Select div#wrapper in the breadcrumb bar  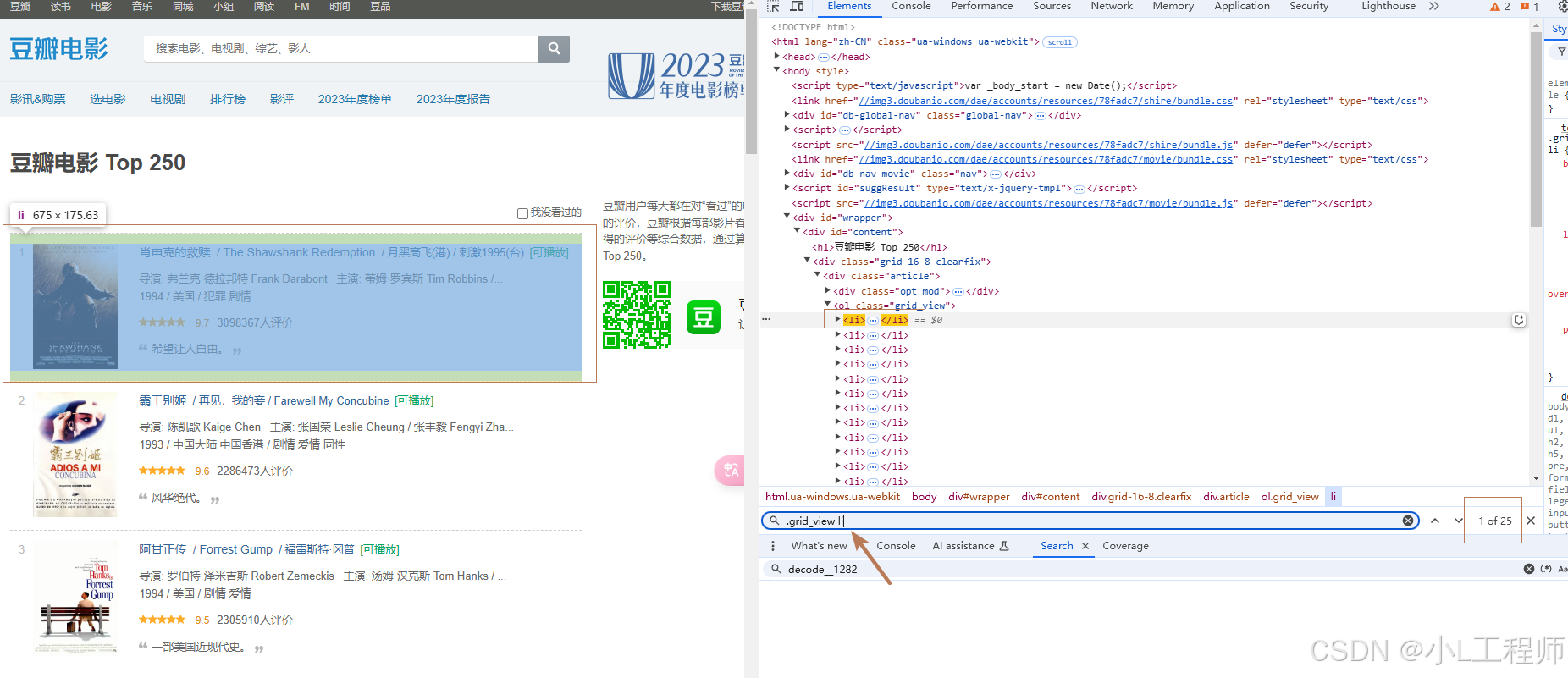click(x=979, y=497)
